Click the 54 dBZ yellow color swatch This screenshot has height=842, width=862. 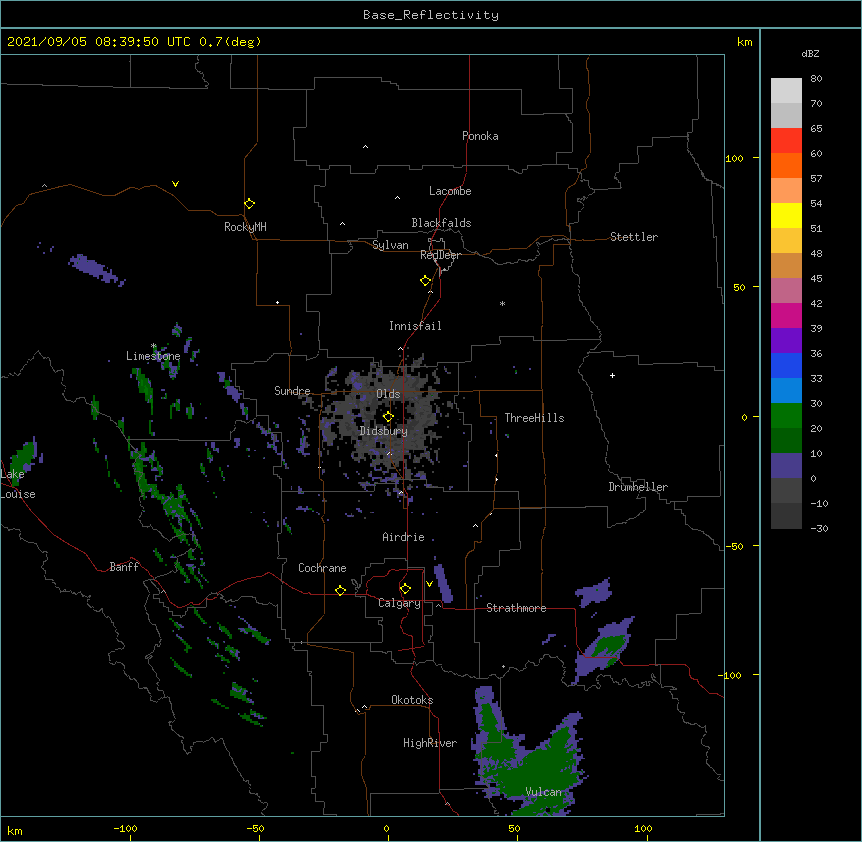pos(786,215)
